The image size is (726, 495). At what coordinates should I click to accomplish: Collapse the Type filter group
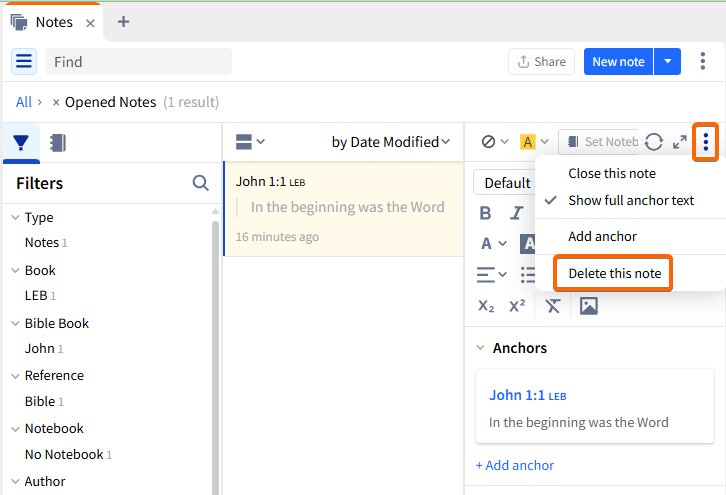tap(15, 217)
